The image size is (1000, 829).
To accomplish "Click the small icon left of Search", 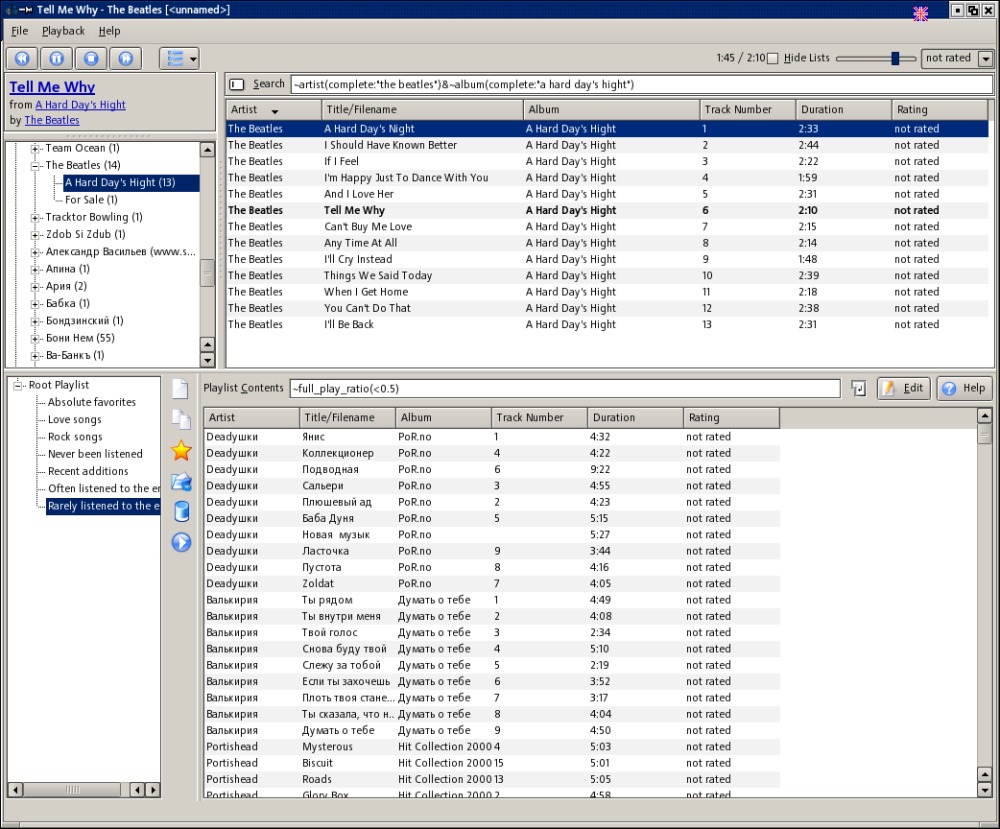I will (237, 84).
